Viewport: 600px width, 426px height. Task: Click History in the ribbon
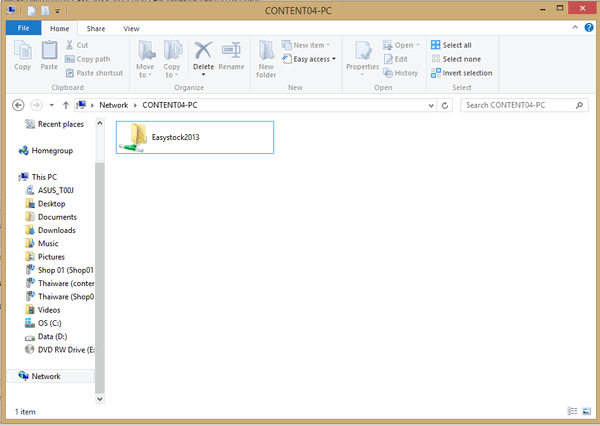[400, 73]
